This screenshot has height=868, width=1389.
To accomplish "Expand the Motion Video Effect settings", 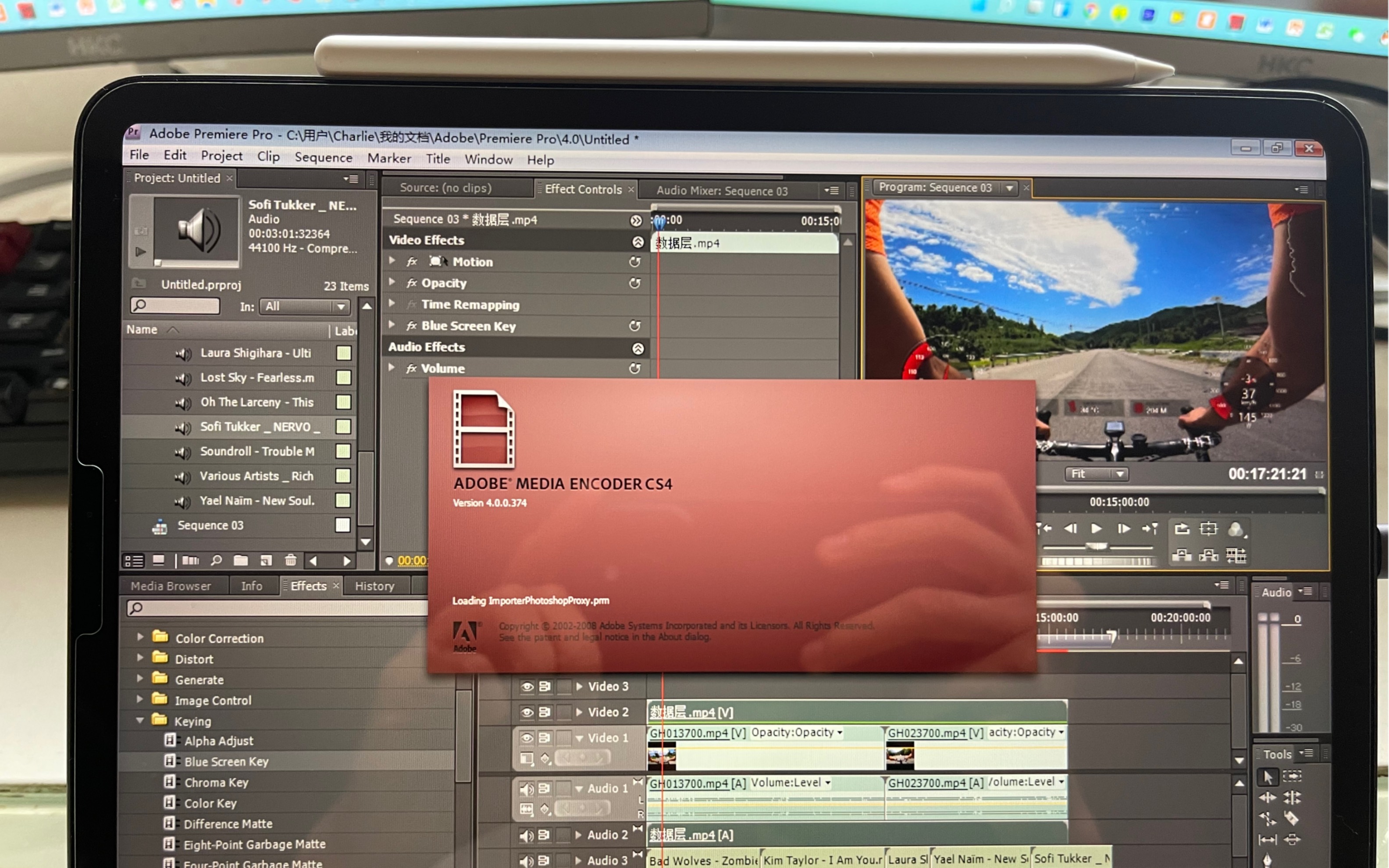I will coord(394,261).
